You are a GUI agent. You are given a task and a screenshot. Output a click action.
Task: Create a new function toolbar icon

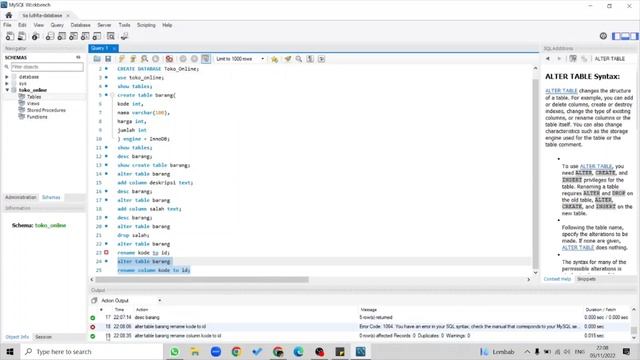coord(97,36)
